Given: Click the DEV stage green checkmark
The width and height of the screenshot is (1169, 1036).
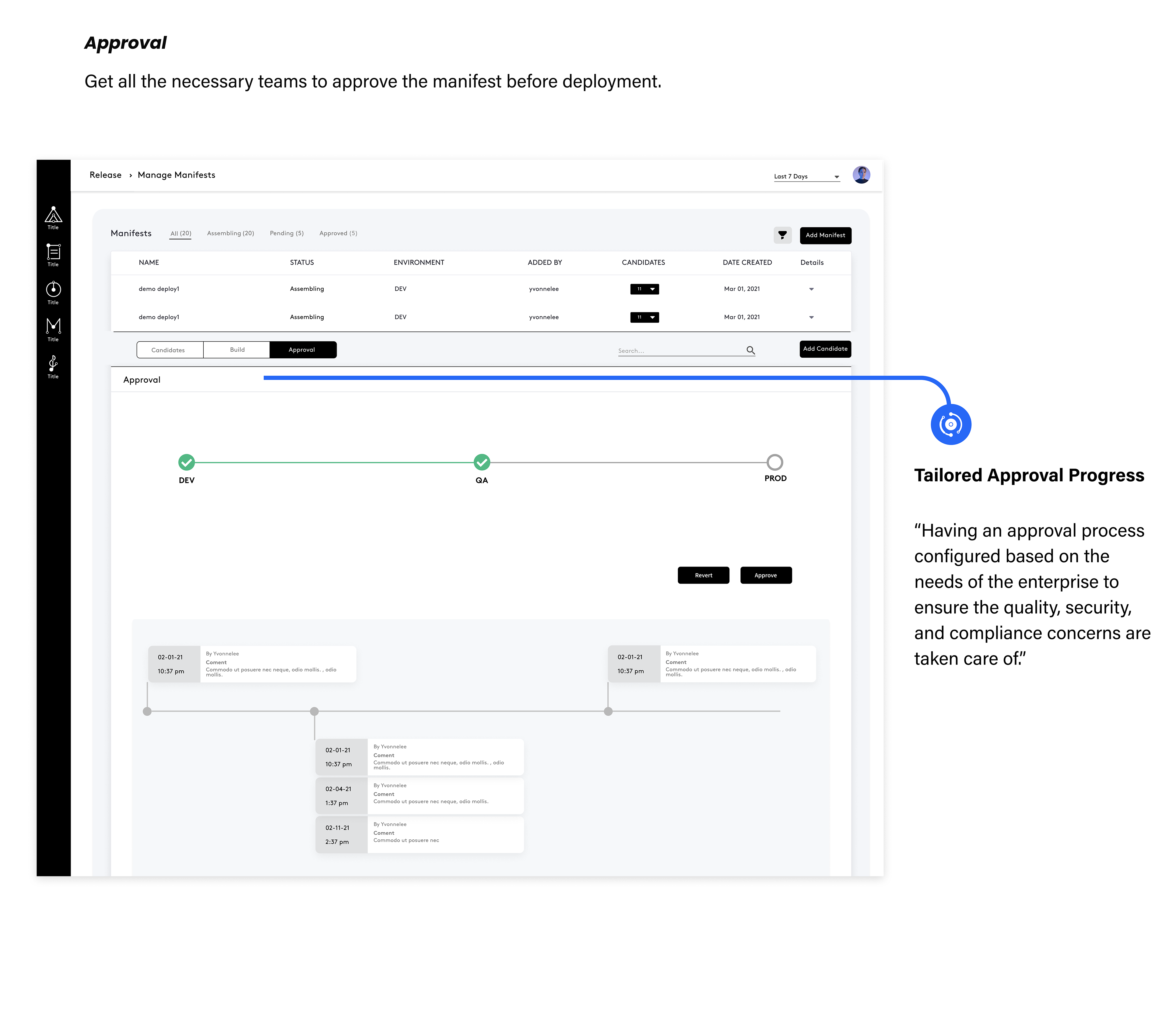Looking at the screenshot, I should (186, 462).
